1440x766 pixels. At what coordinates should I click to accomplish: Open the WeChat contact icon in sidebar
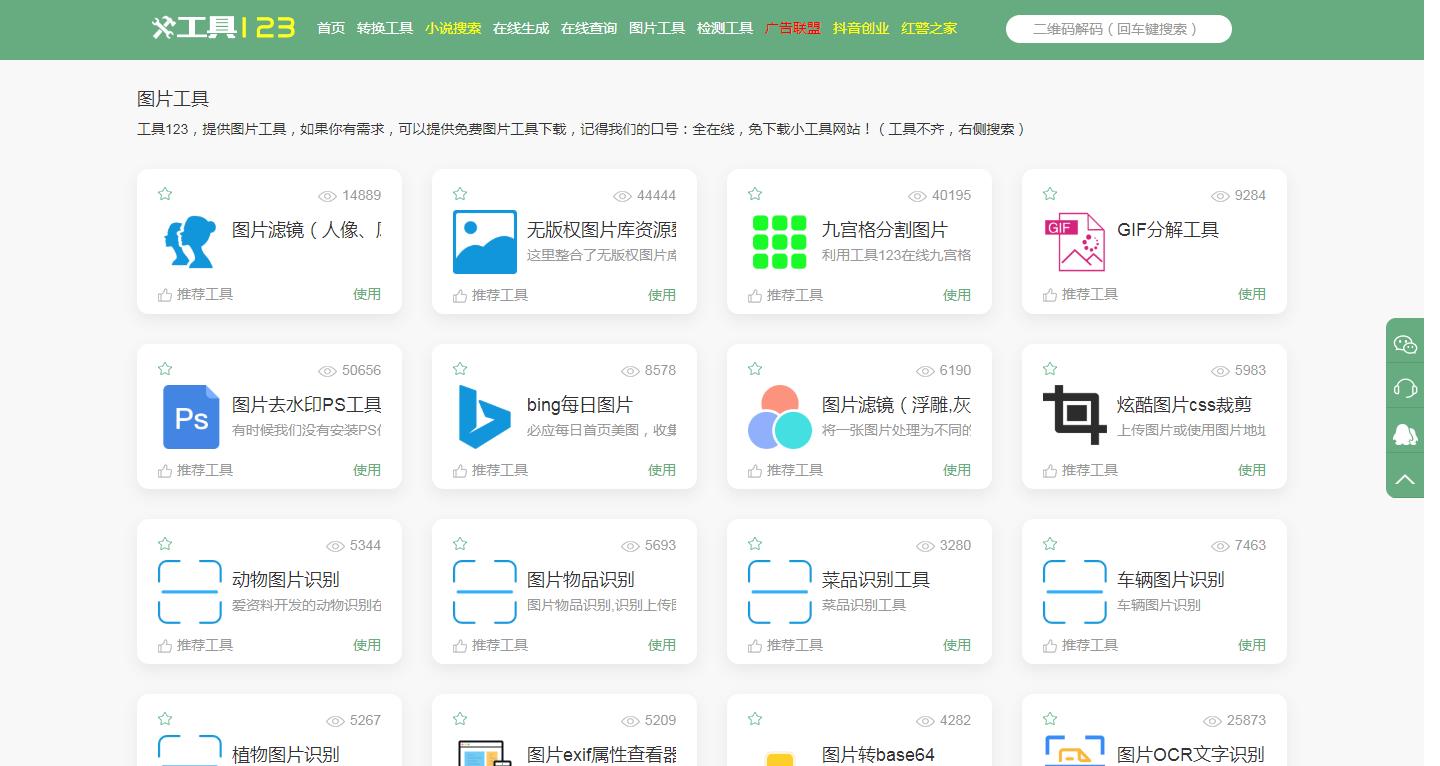(1404, 343)
